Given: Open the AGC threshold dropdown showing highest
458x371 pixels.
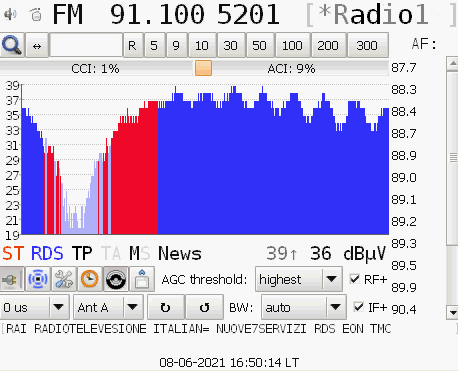Looking at the screenshot, I should coord(299,279).
